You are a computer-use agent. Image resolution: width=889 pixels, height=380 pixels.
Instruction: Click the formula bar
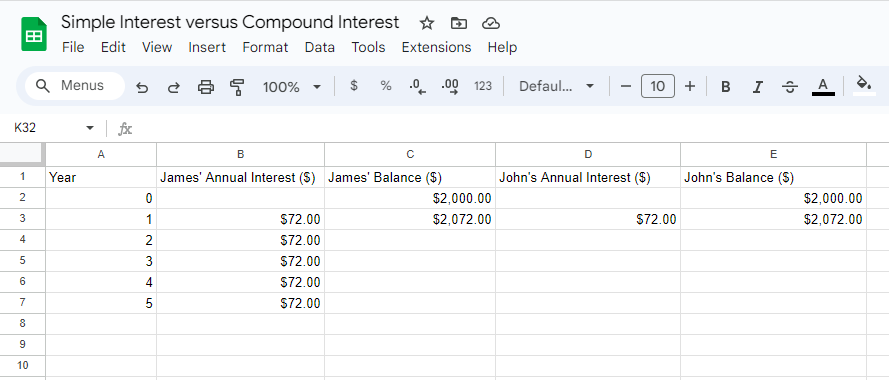(510, 128)
